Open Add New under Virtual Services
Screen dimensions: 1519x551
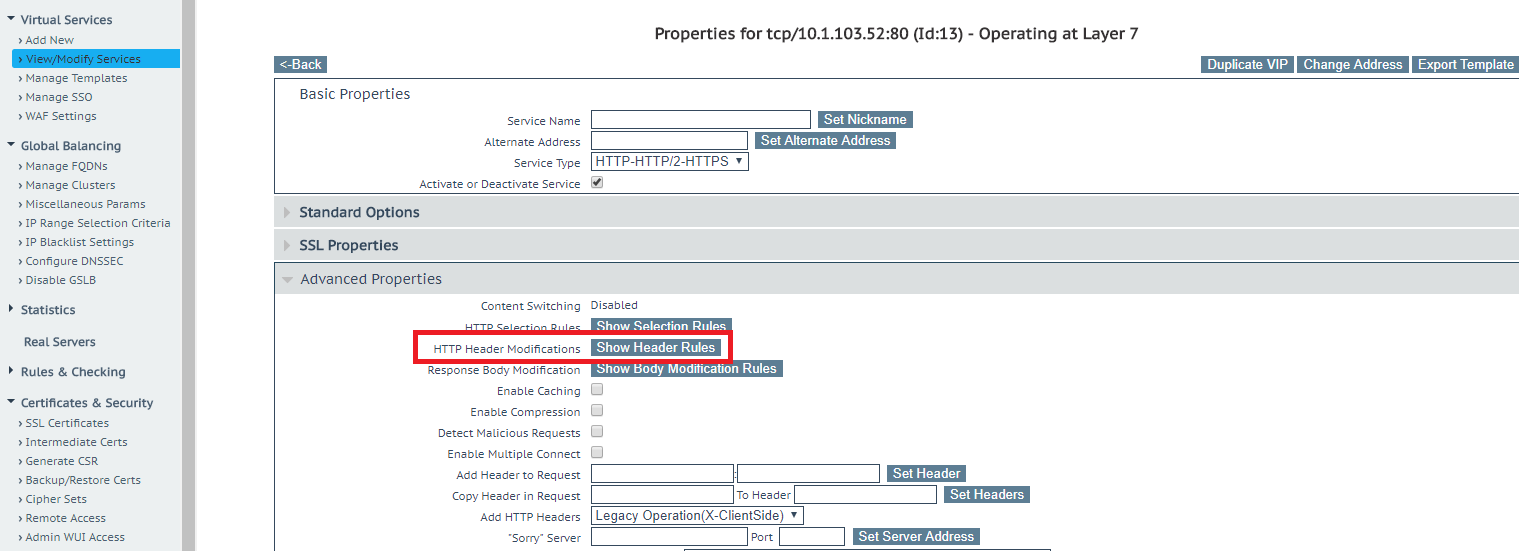[49, 40]
